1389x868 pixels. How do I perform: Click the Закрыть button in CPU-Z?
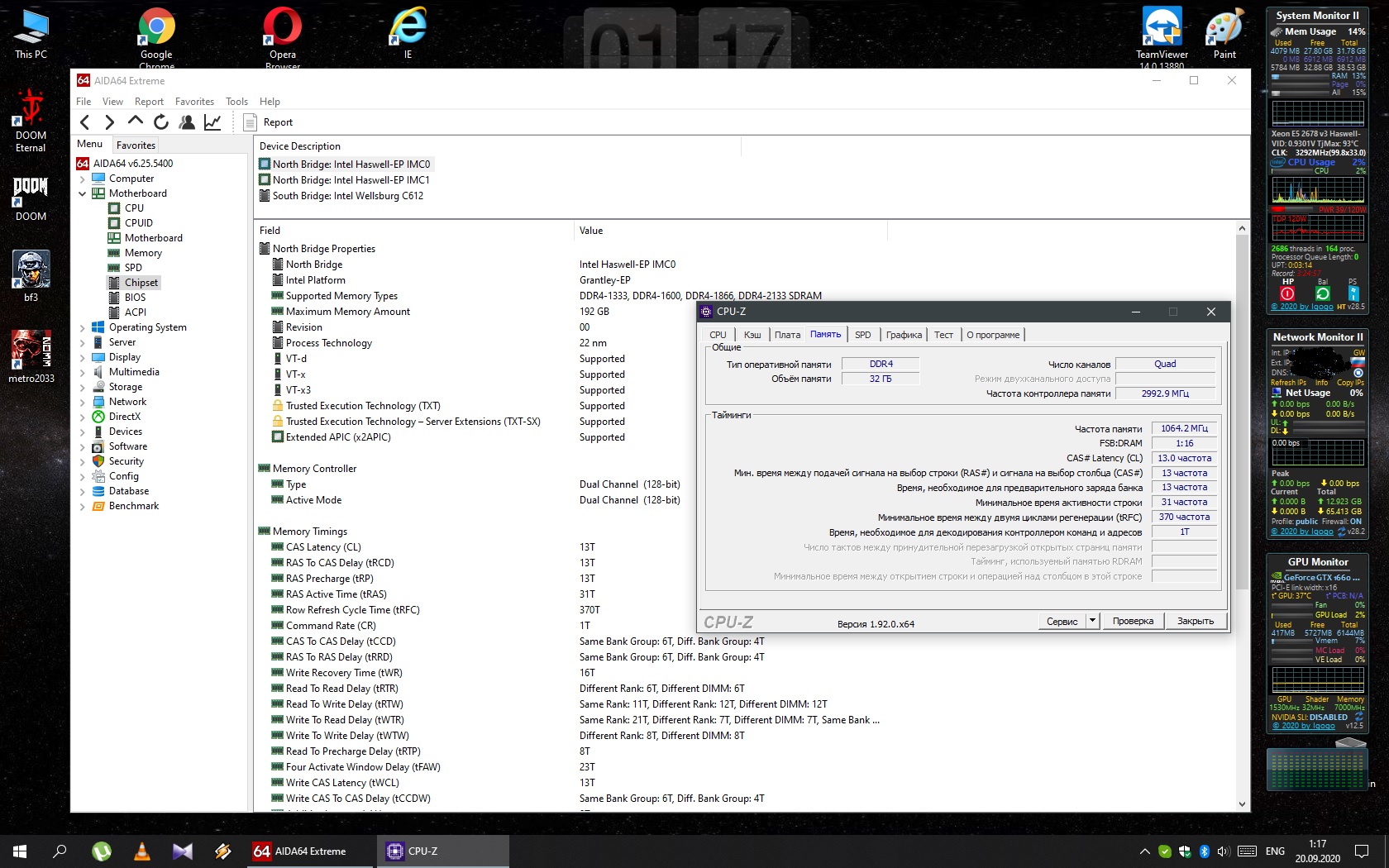tap(1196, 621)
